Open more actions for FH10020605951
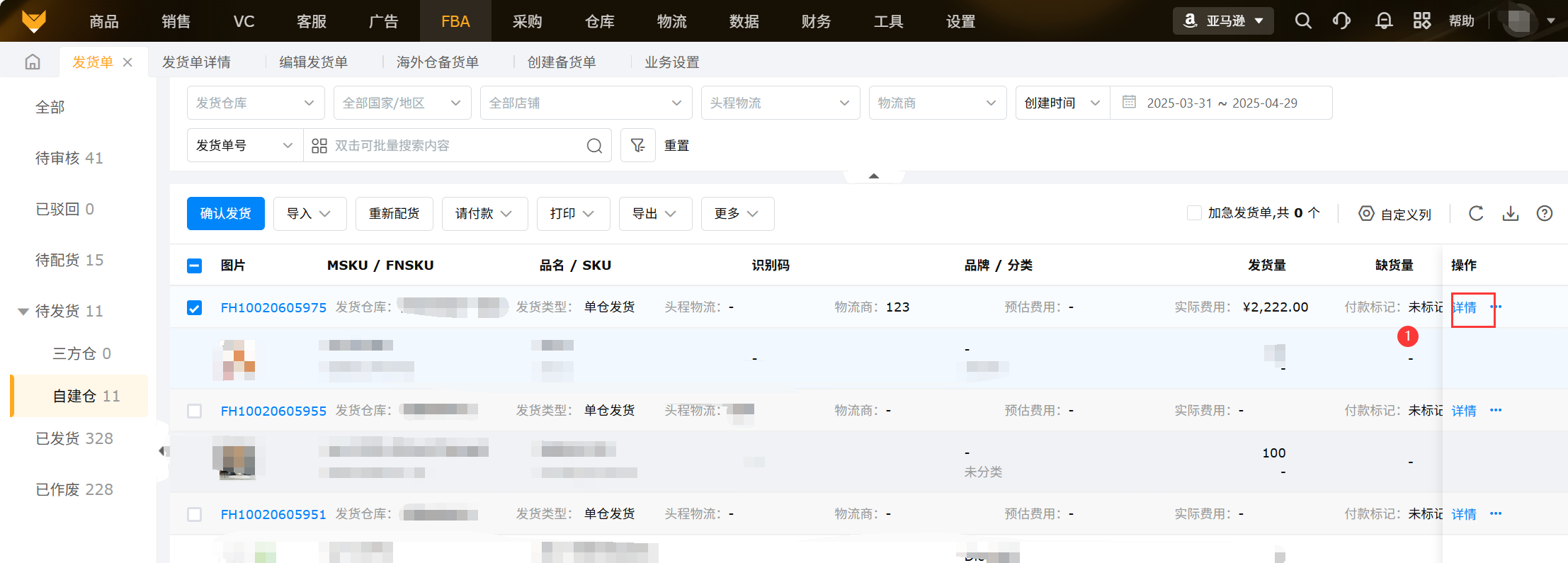The height and width of the screenshot is (563, 1568). click(x=1496, y=513)
